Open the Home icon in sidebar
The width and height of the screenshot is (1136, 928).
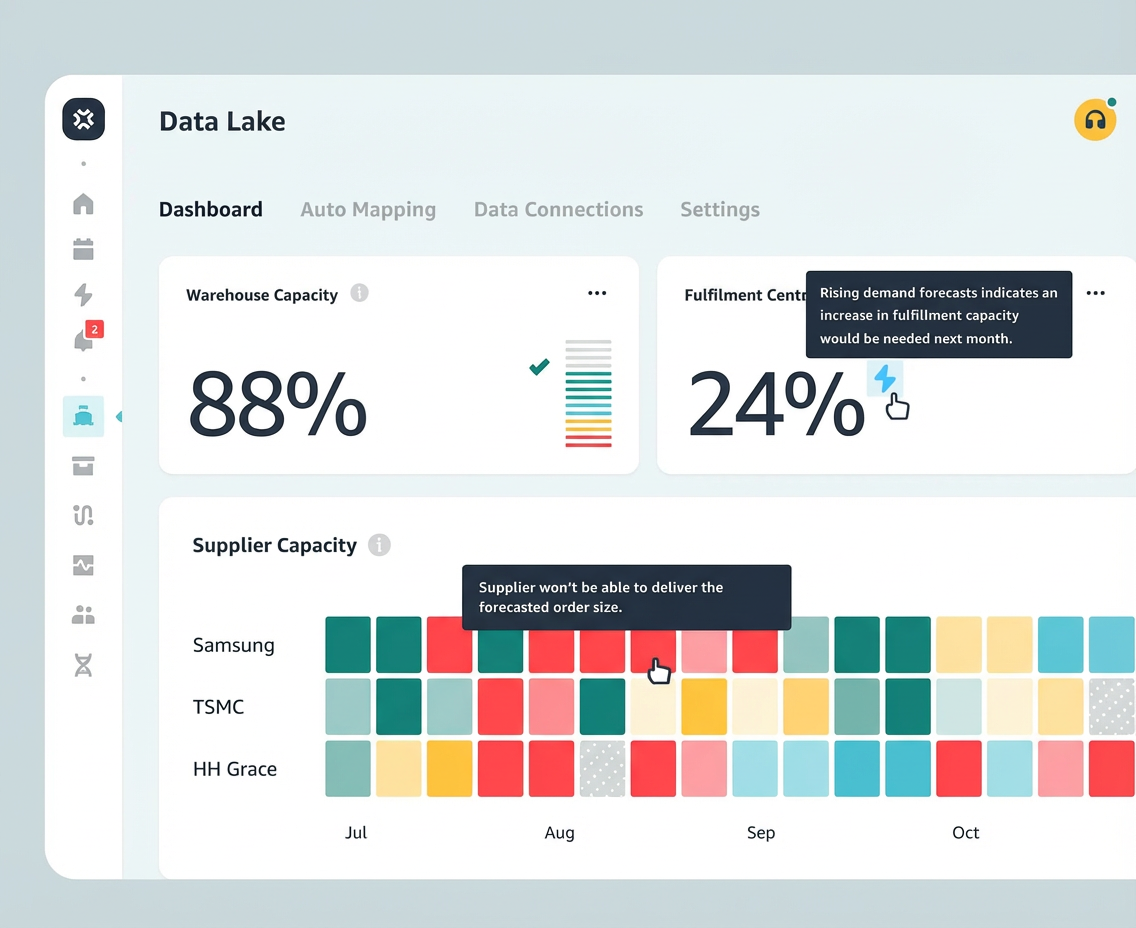coord(84,204)
